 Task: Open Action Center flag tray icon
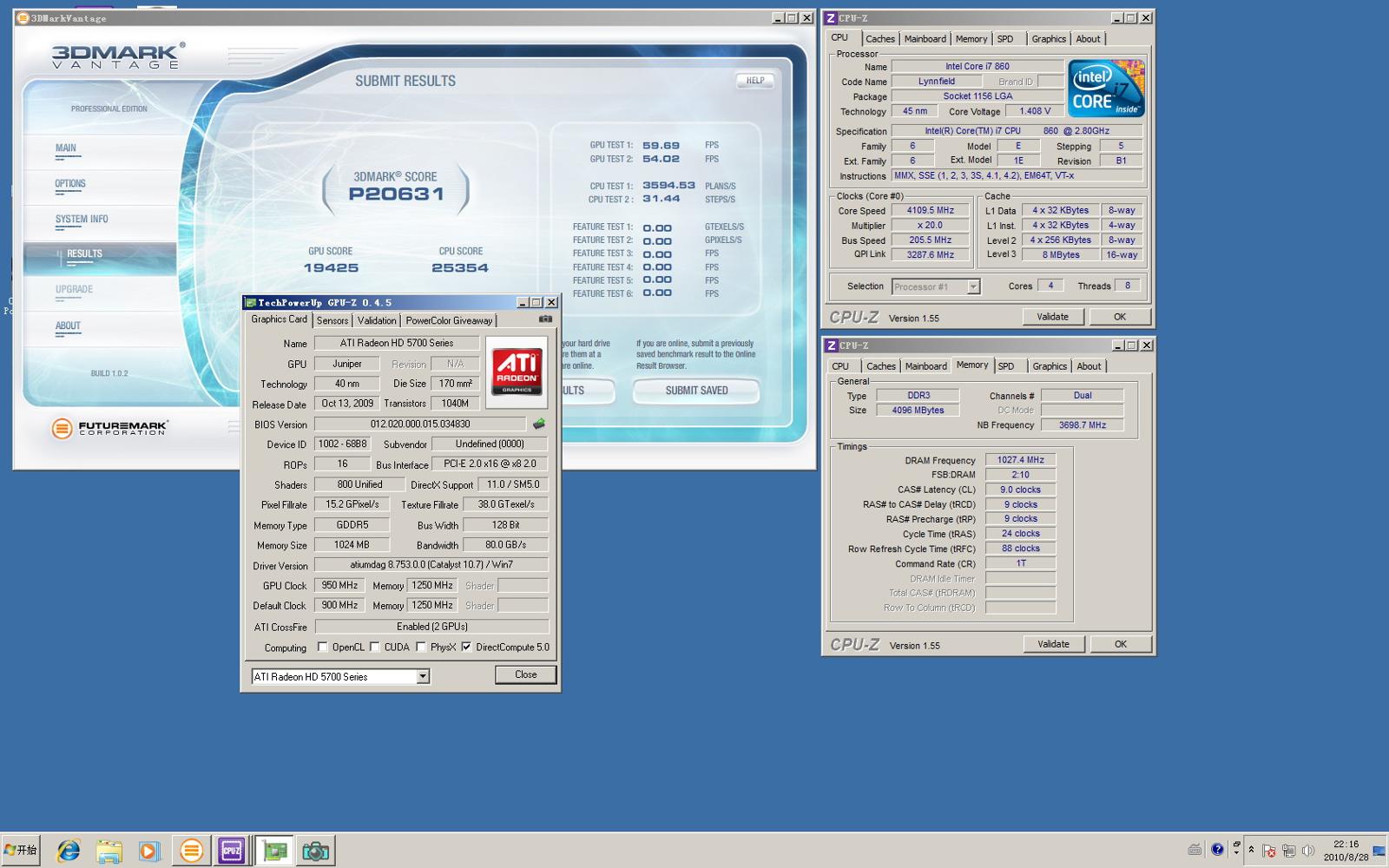click(1268, 851)
